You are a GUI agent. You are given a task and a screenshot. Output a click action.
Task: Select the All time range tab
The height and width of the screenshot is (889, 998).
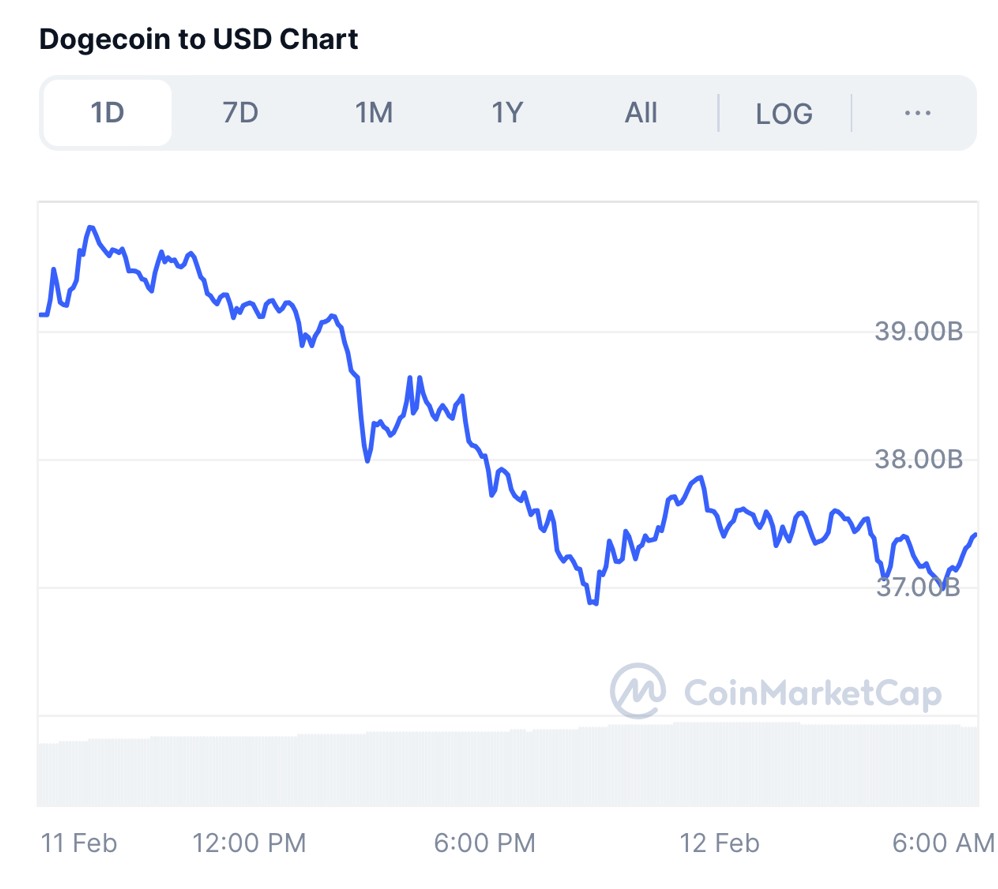(641, 113)
